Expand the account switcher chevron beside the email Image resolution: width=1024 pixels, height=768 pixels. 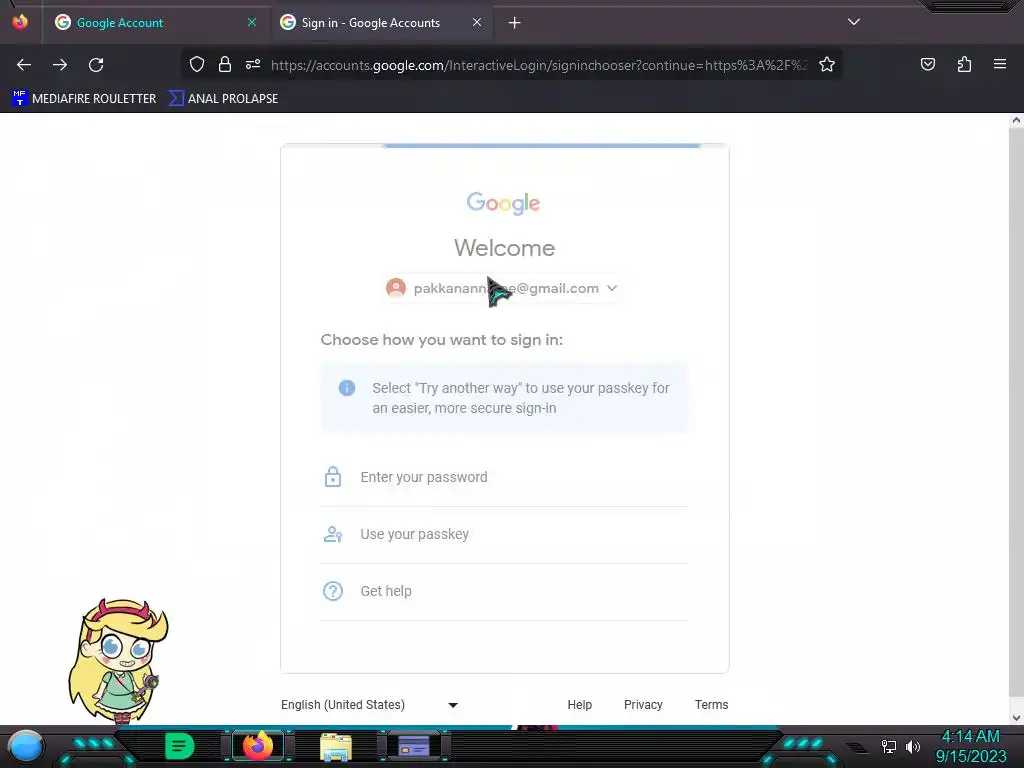[612, 288]
